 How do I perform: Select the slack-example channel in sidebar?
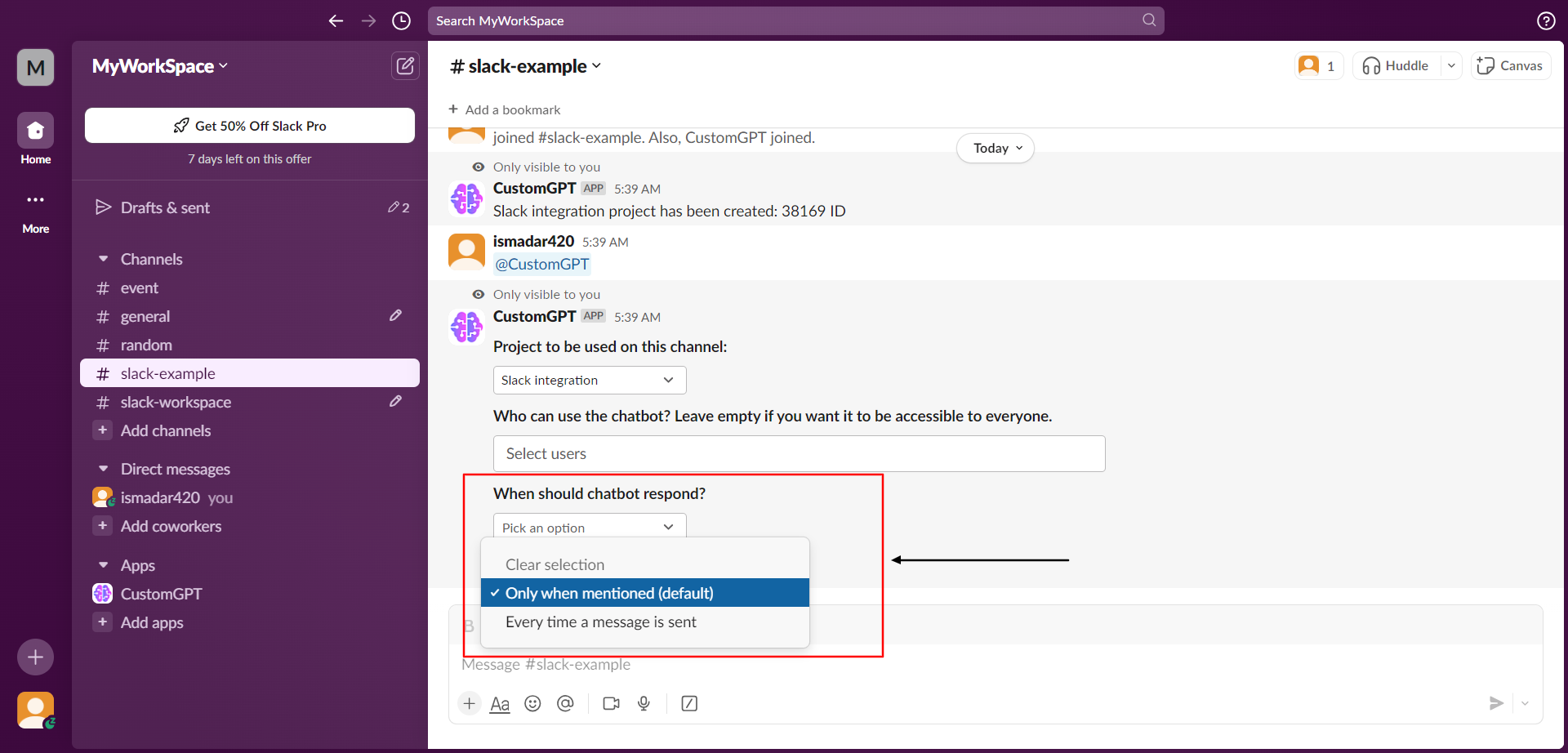click(250, 373)
